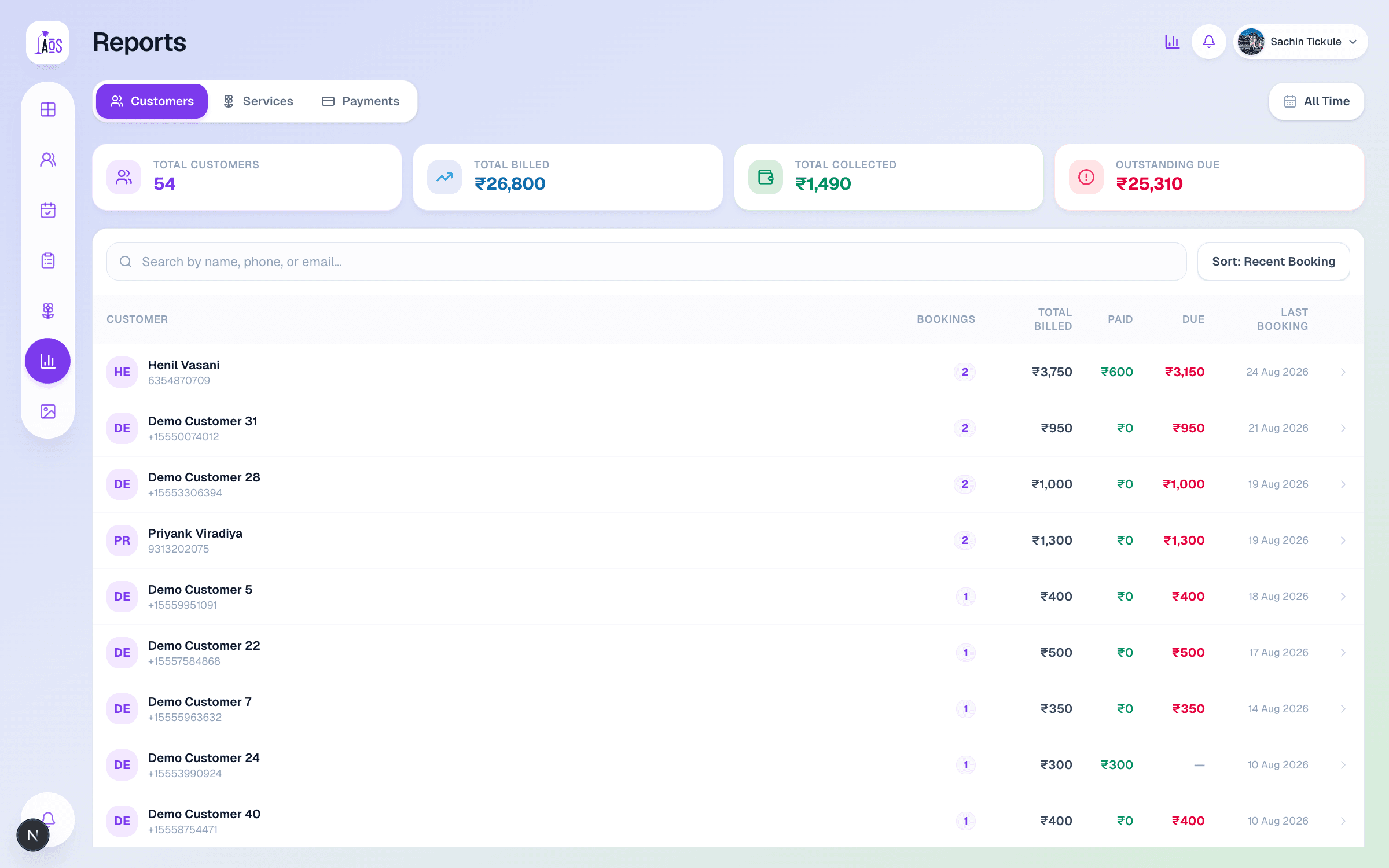Click the AOS logo at top left

coord(48,42)
